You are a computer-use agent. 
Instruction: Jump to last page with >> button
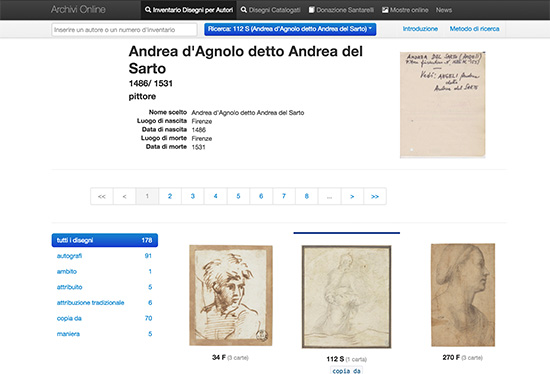(x=375, y=196)
